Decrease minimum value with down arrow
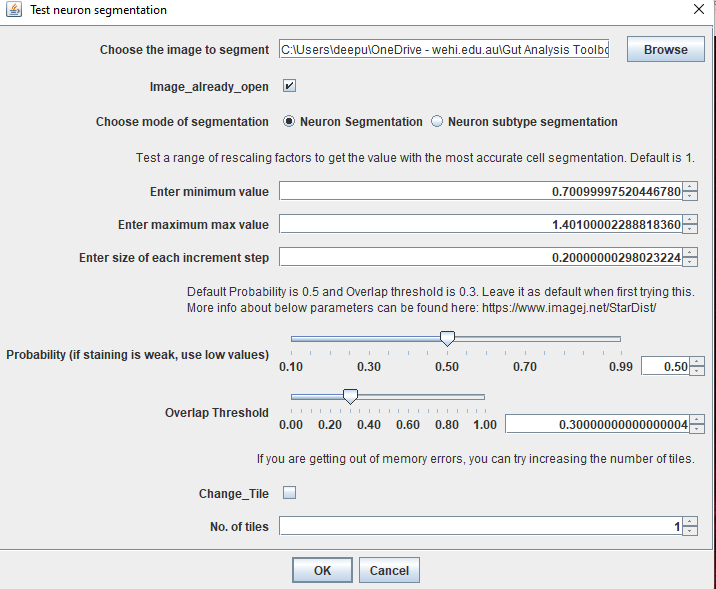Viewport: 716px width, 589px height. click(690, 195)
